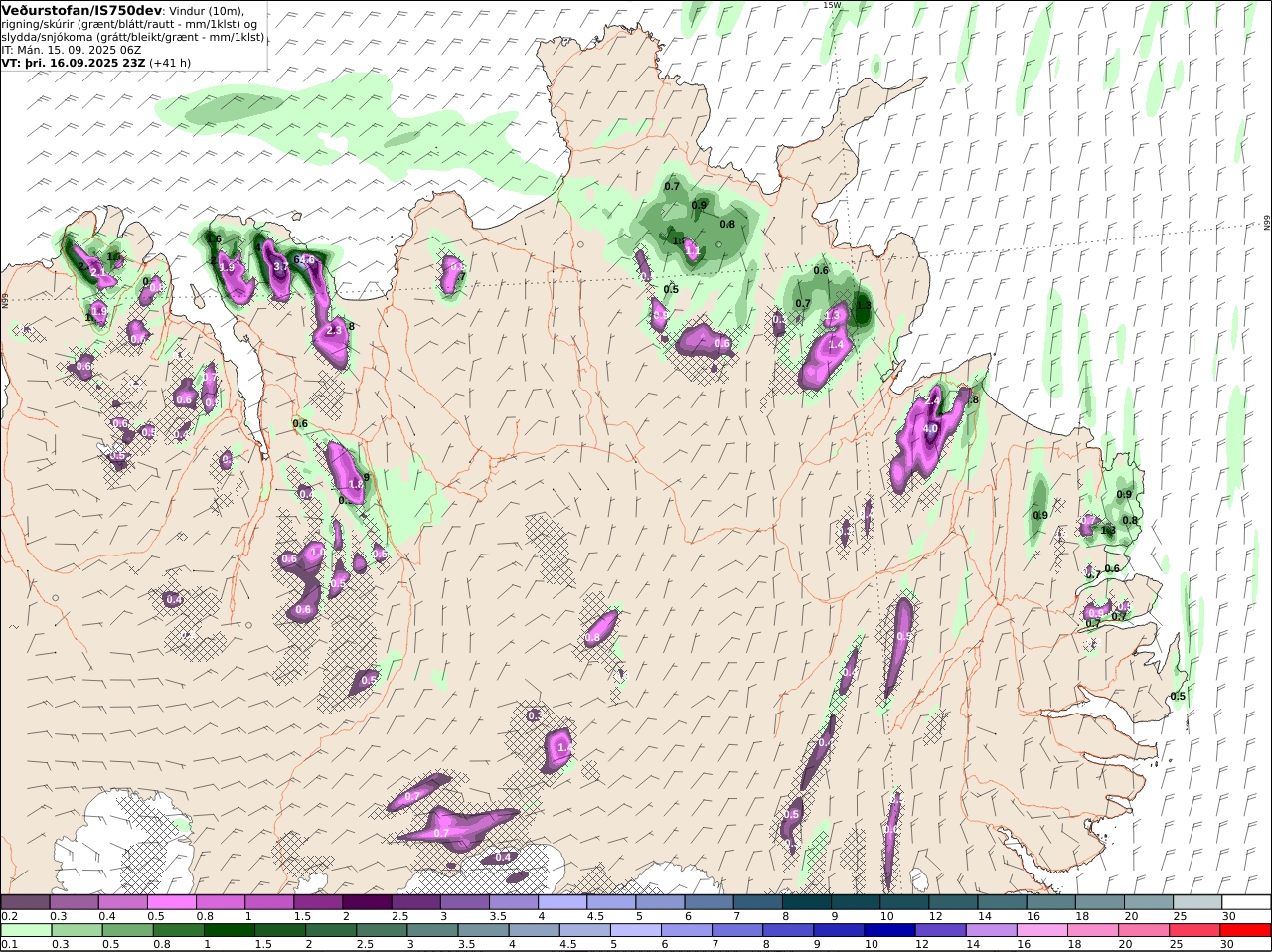
Task: Click the '3.7' precipitation value on the map
Action: [x=281, y=266]
